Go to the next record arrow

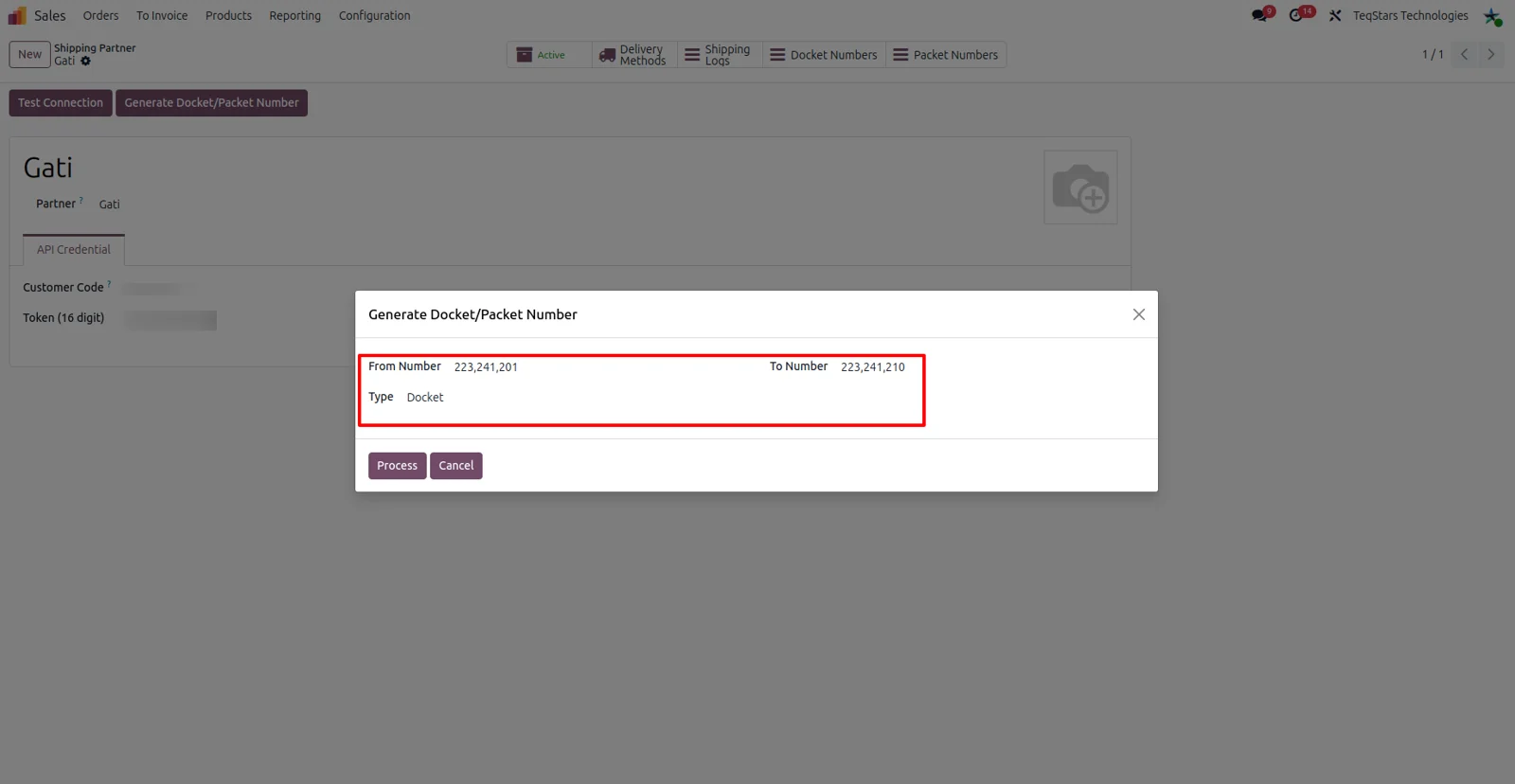point(1491,54)
